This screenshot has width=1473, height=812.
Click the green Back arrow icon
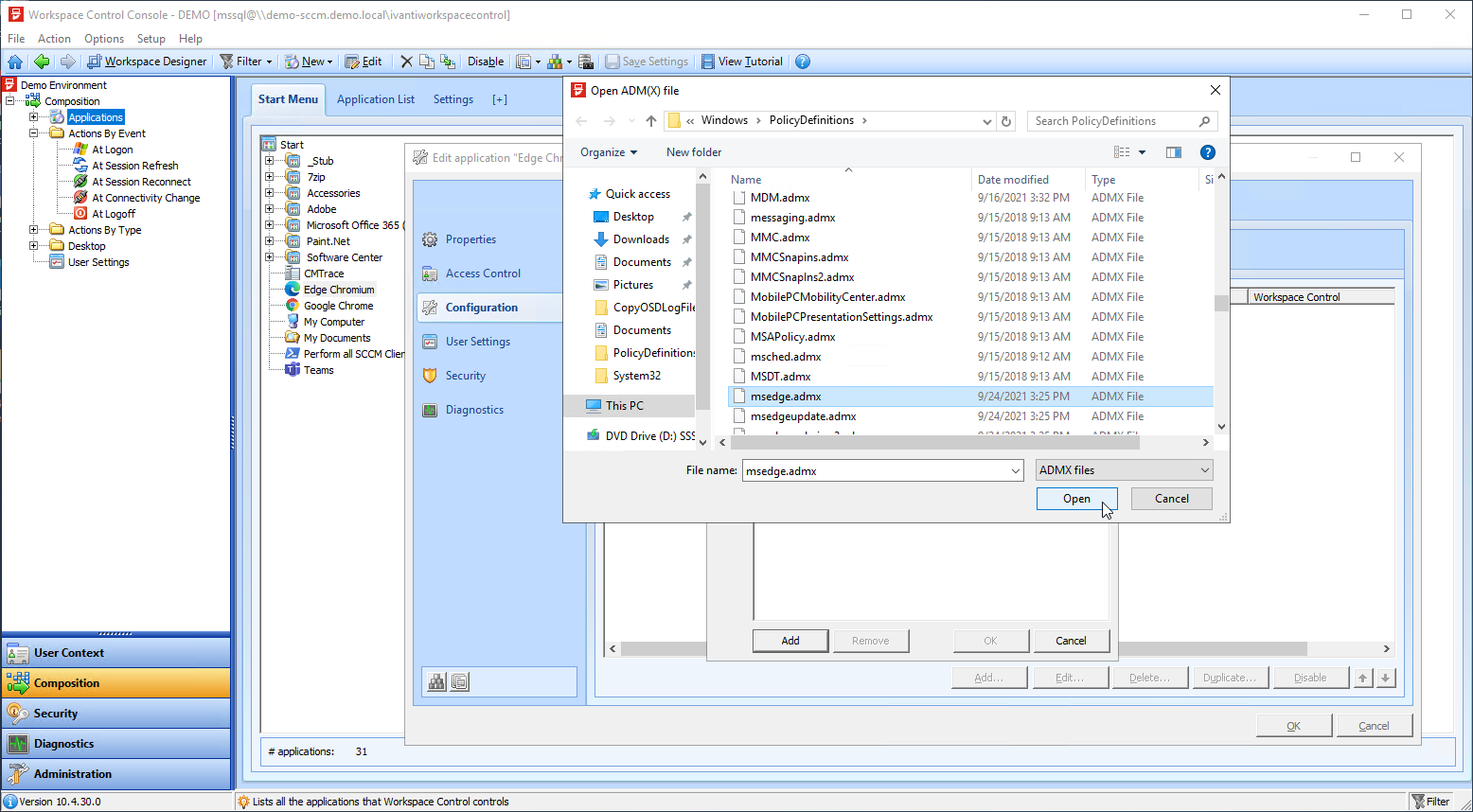click(x=41, y=62)
